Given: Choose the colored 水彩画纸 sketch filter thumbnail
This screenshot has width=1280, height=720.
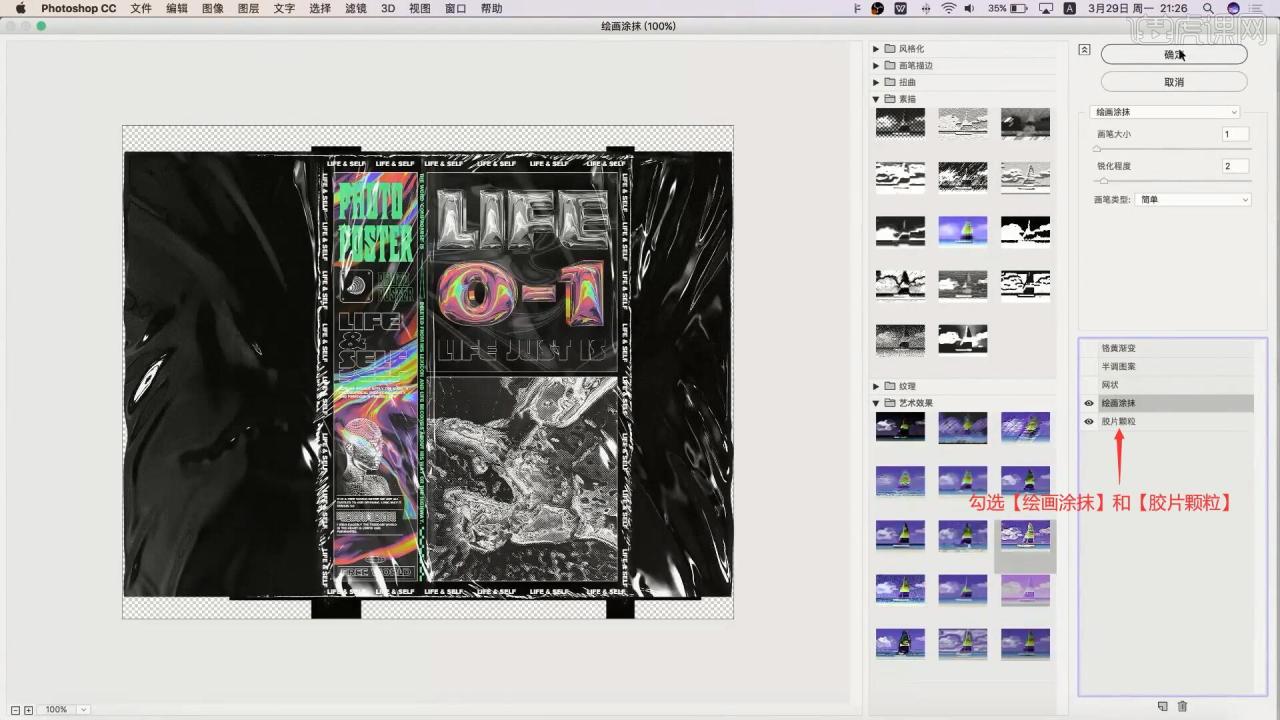Looking at the screenshot, I should [x=963, y=231].
